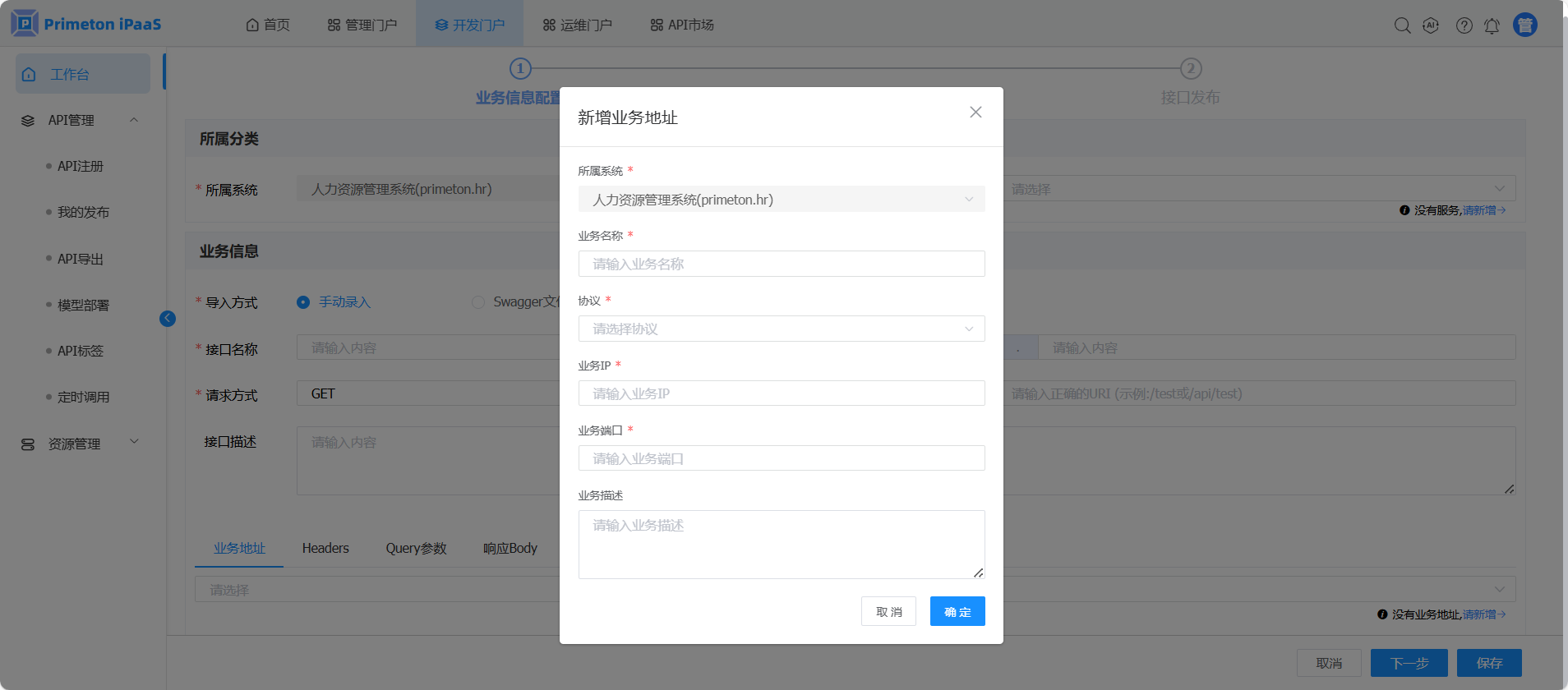Select the Swagger import radio option

tap(478, 302)
